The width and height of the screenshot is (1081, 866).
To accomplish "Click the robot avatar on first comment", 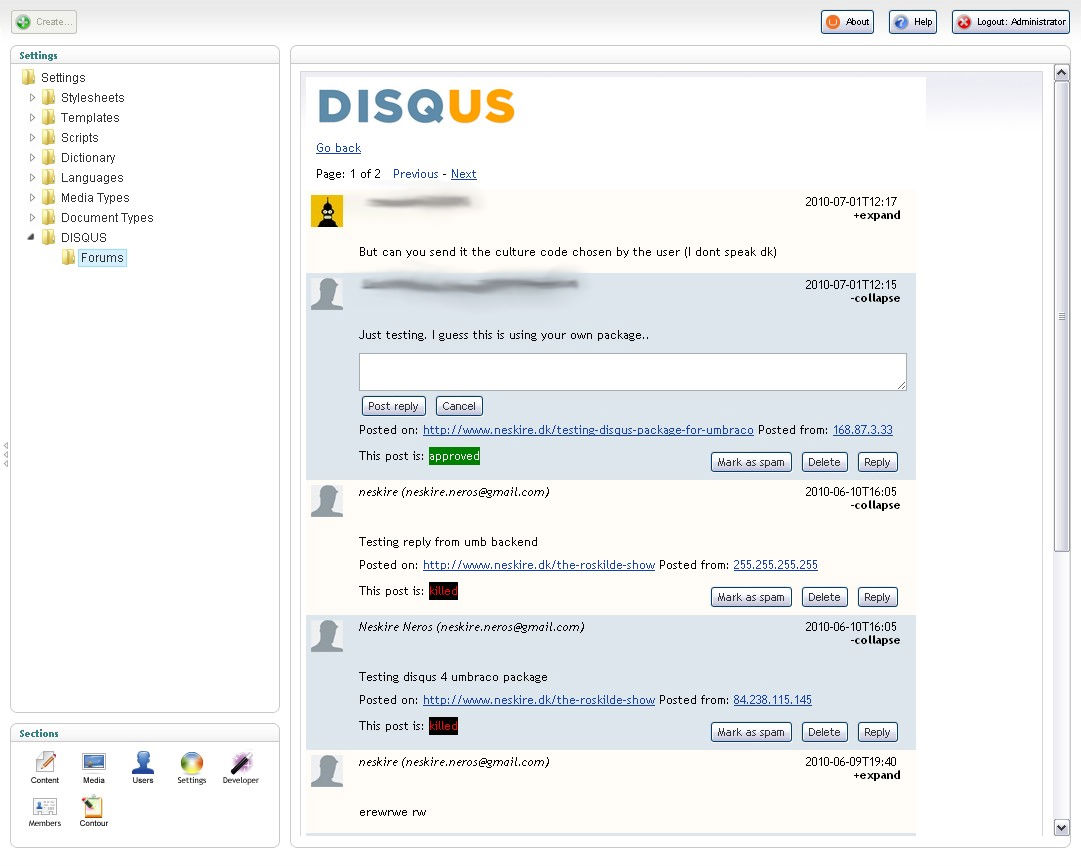I will coord(327,211).
